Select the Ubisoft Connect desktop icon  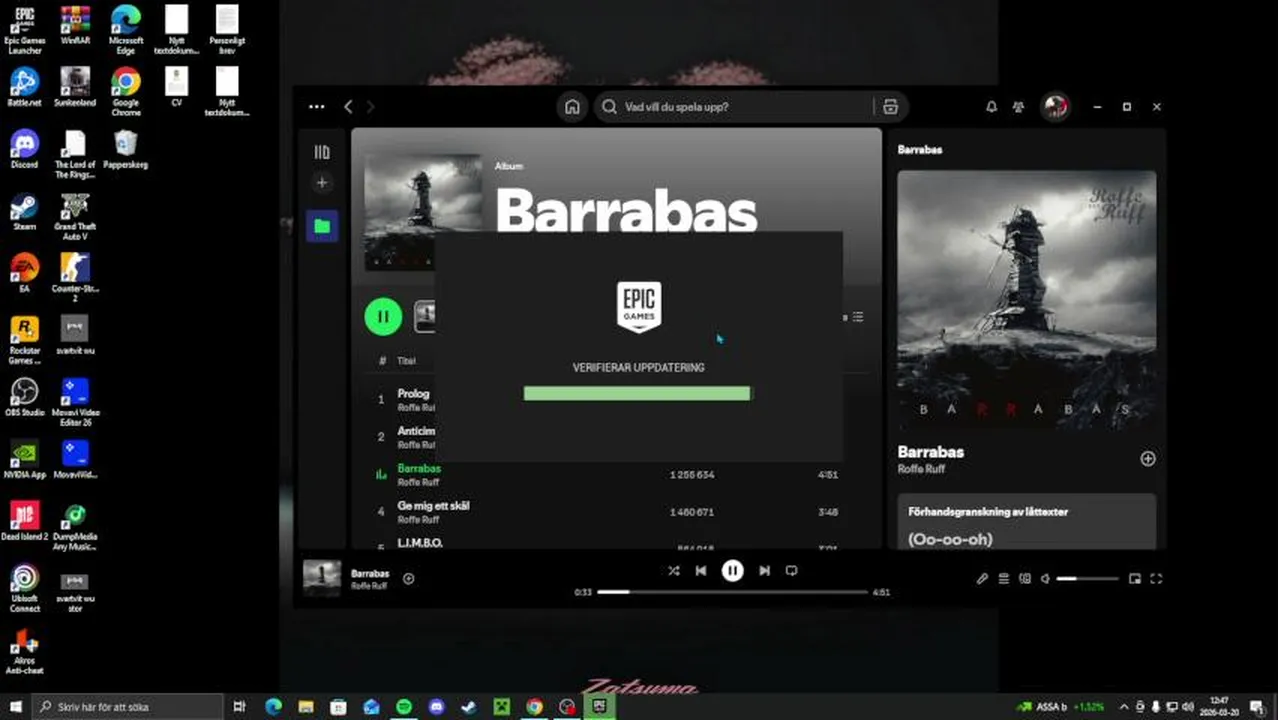[24, 588]
